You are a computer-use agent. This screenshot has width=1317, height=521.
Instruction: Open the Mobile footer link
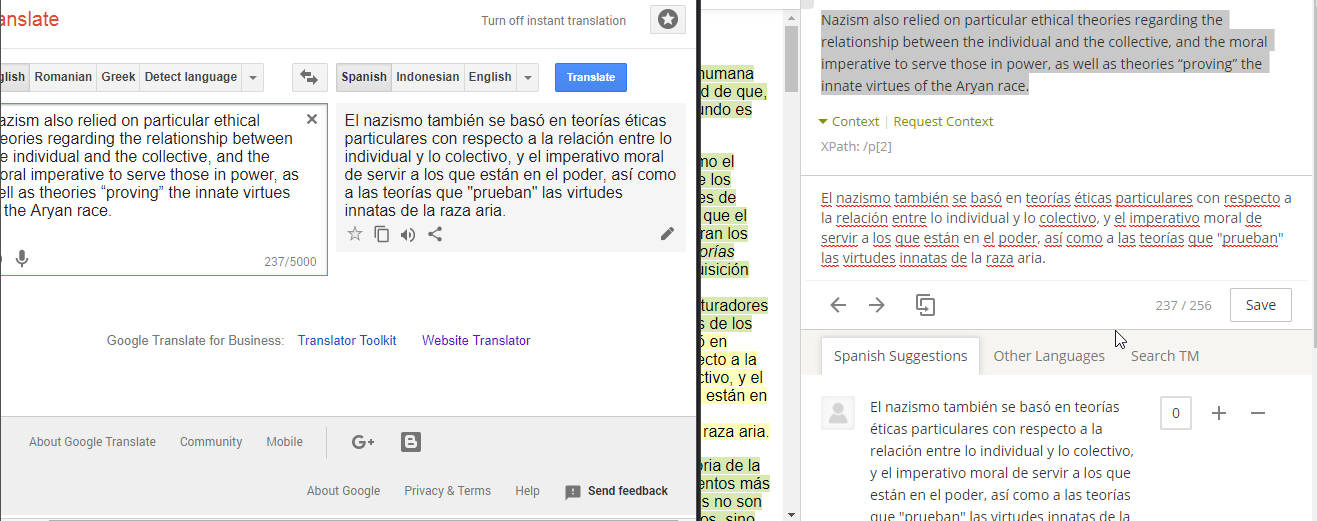pos(284,442)
